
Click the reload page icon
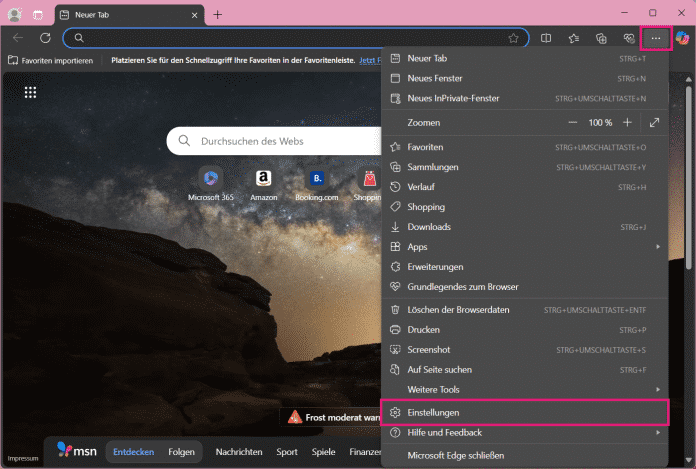pyautogui.click(x=45, y=38)
